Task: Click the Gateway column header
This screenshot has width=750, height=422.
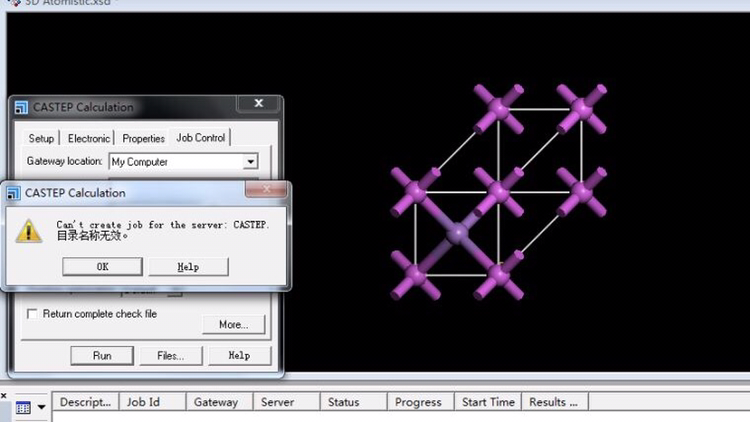Action: point(219,402)
